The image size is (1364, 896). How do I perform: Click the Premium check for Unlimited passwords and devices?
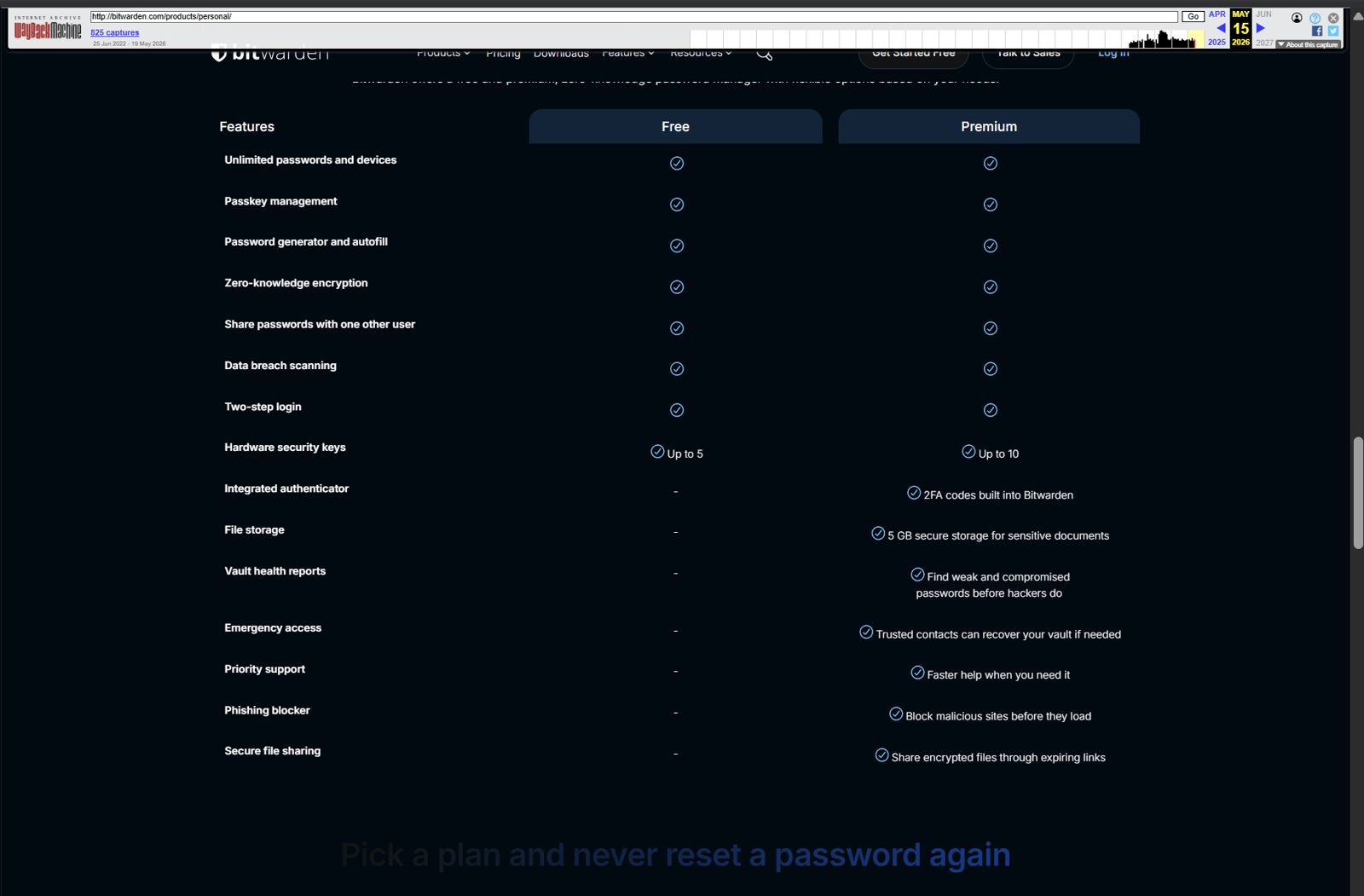991,164
